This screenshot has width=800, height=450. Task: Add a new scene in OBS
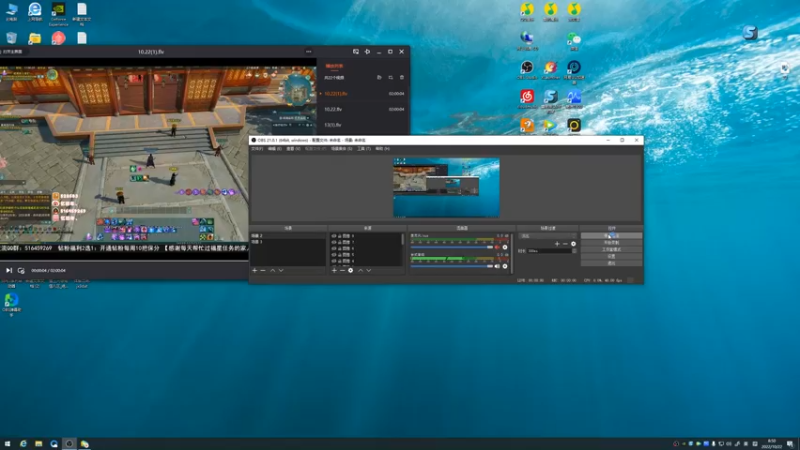(255, 270)
